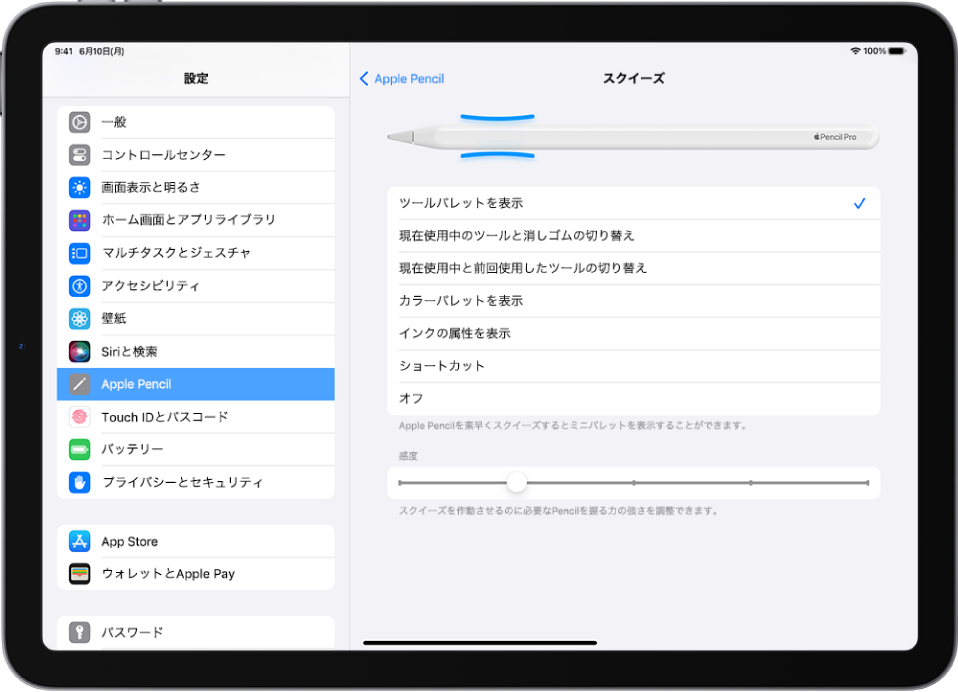The image size is (958, 692).
Task: Open マルチタスクとジェスチャ row
Action: (x=196, y=253)
